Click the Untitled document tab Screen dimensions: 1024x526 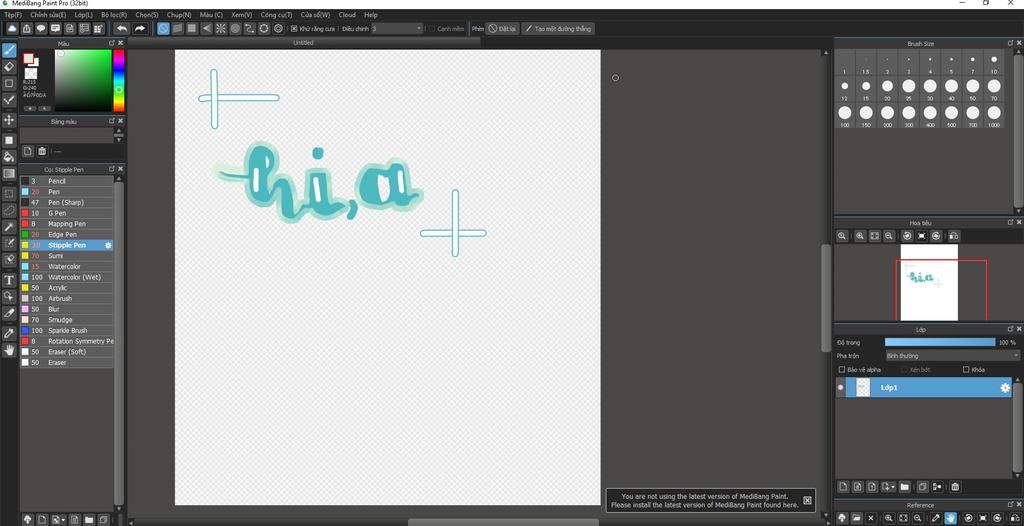[303, 43]
